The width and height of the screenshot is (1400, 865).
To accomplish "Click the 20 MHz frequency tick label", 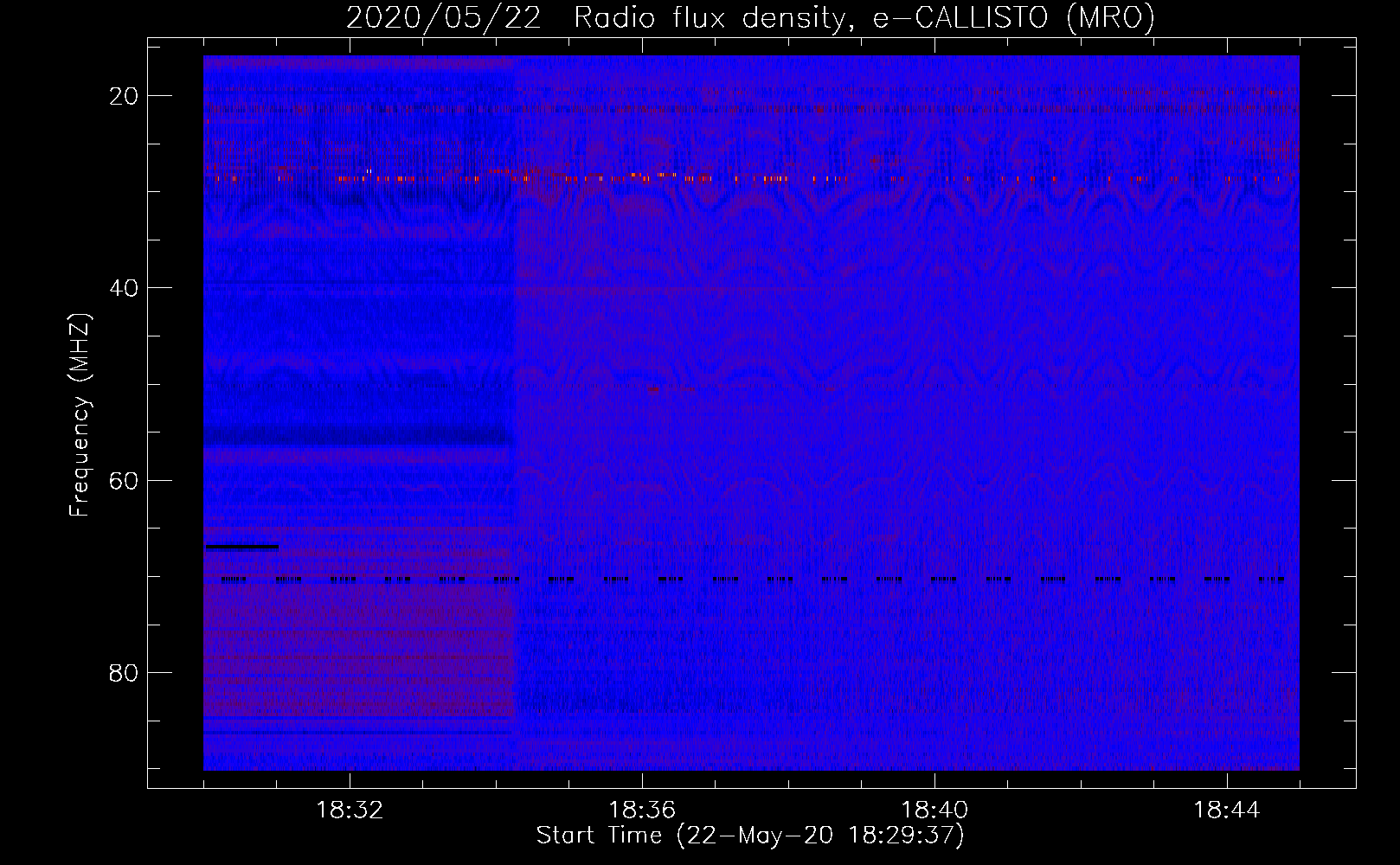I will pos(124,96).
